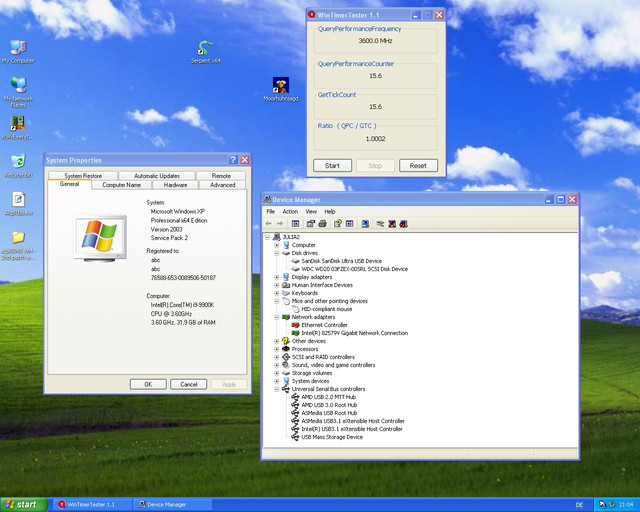Open the View menu in Device Manager
The image size is (640, 512).
pos(311,211)
